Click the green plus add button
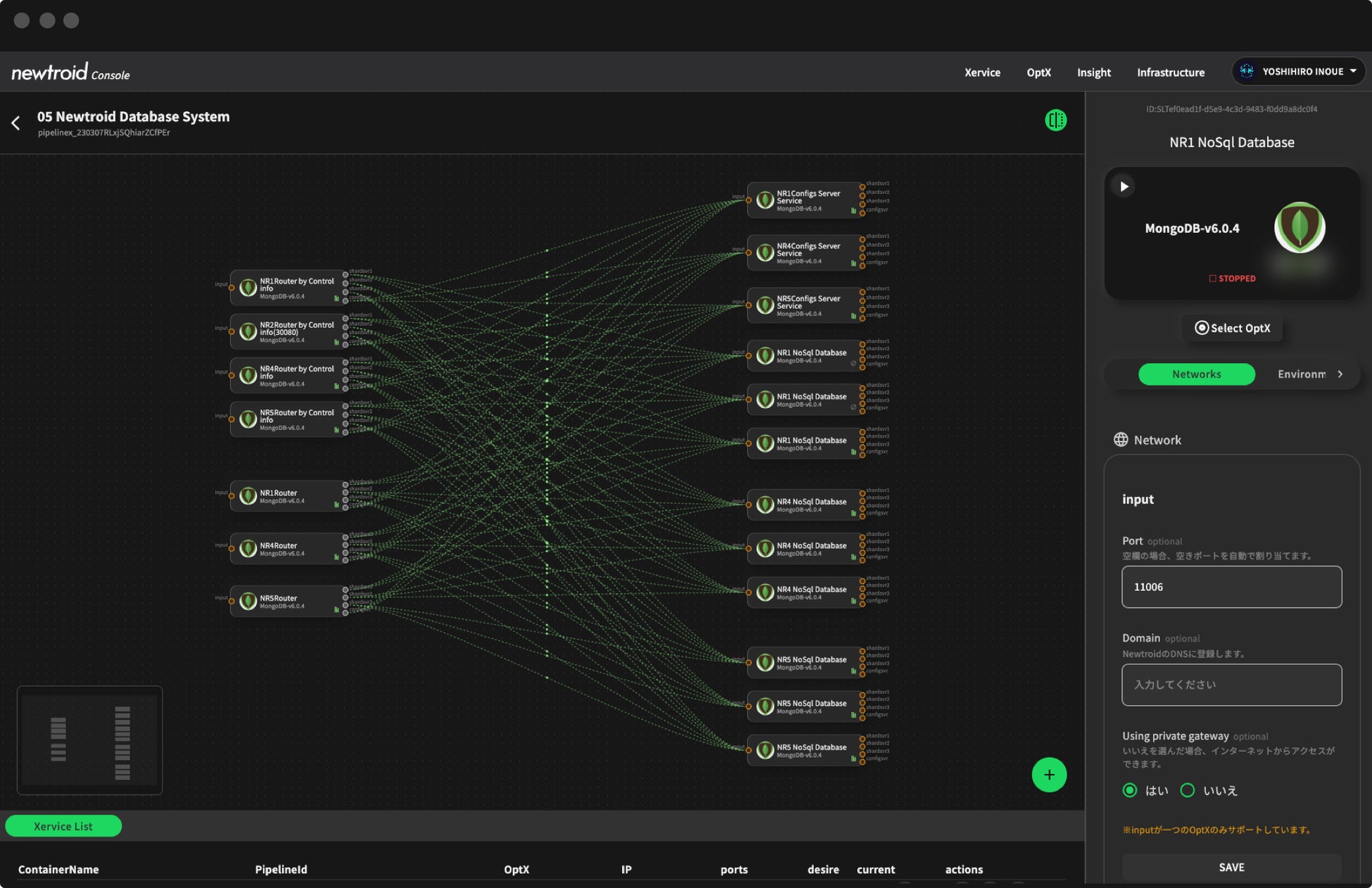This screenshot has height=888, width=1372. pyautogui.click(x=1048, y=775)
